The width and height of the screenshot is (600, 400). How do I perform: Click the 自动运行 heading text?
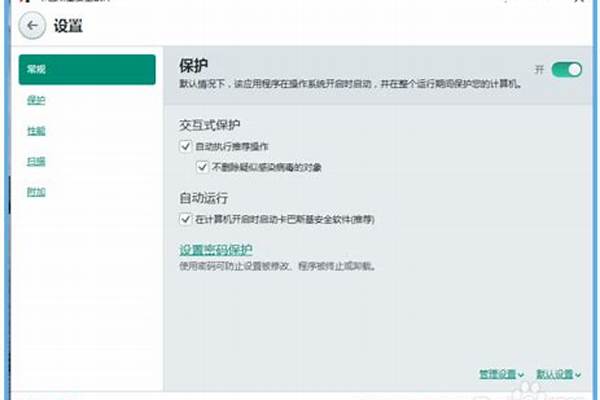pyautogui.click(x=204, y=198)
